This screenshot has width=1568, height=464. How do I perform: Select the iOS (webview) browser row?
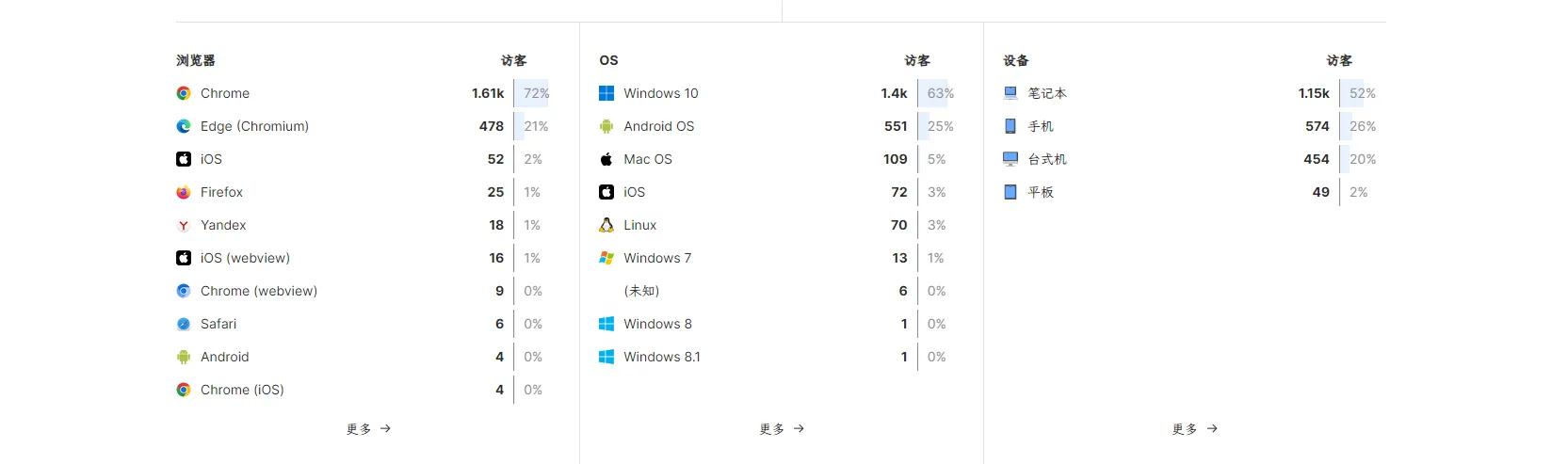(245, 258)
